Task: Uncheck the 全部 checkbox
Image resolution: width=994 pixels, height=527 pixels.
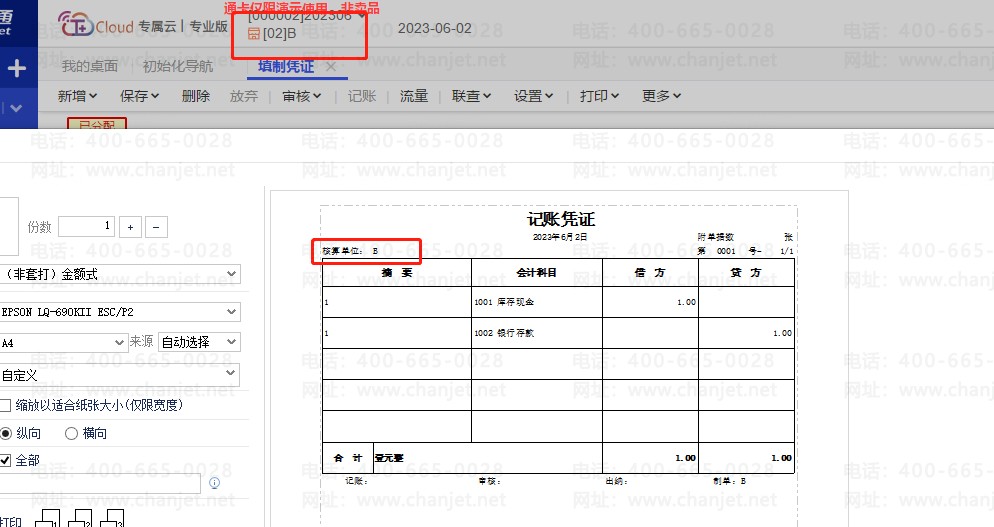Action: coord(6,460)
